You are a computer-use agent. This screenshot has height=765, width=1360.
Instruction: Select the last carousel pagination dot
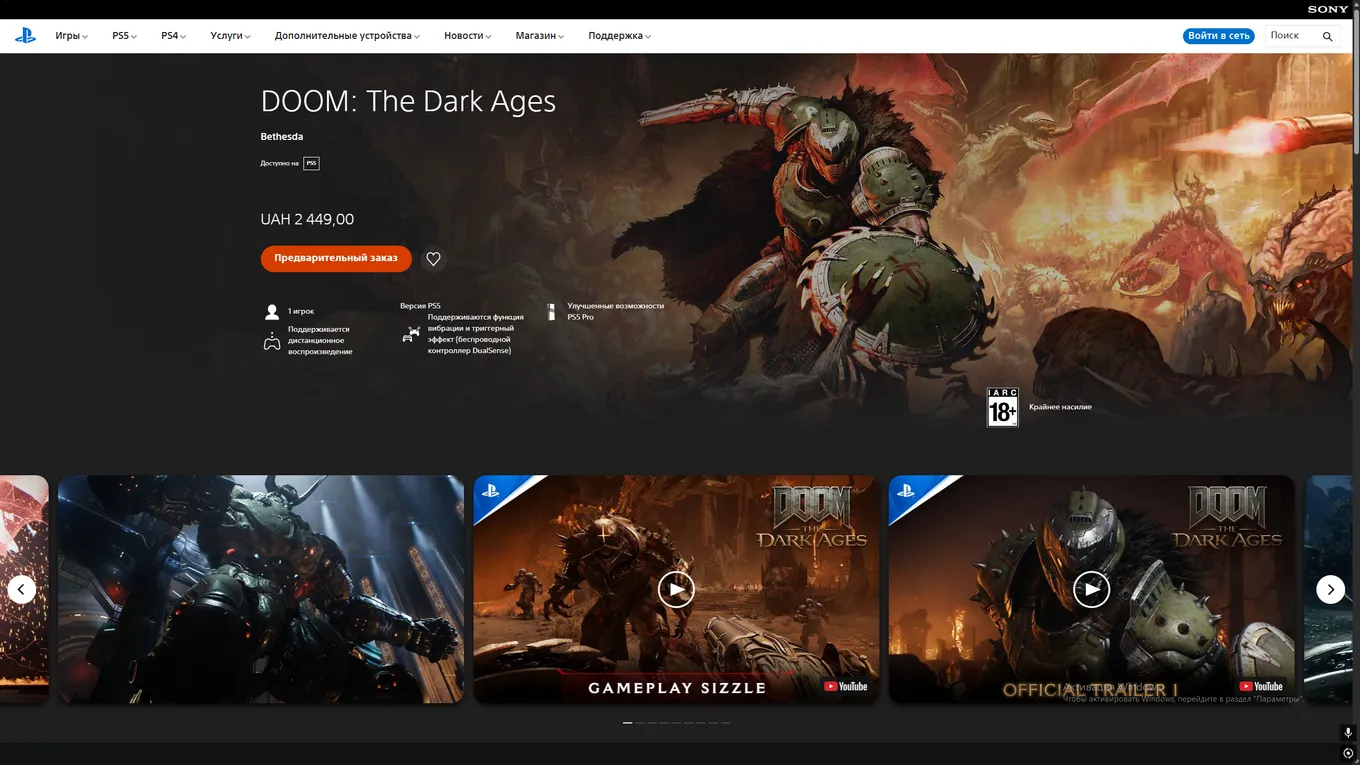[x=725, y=722]
